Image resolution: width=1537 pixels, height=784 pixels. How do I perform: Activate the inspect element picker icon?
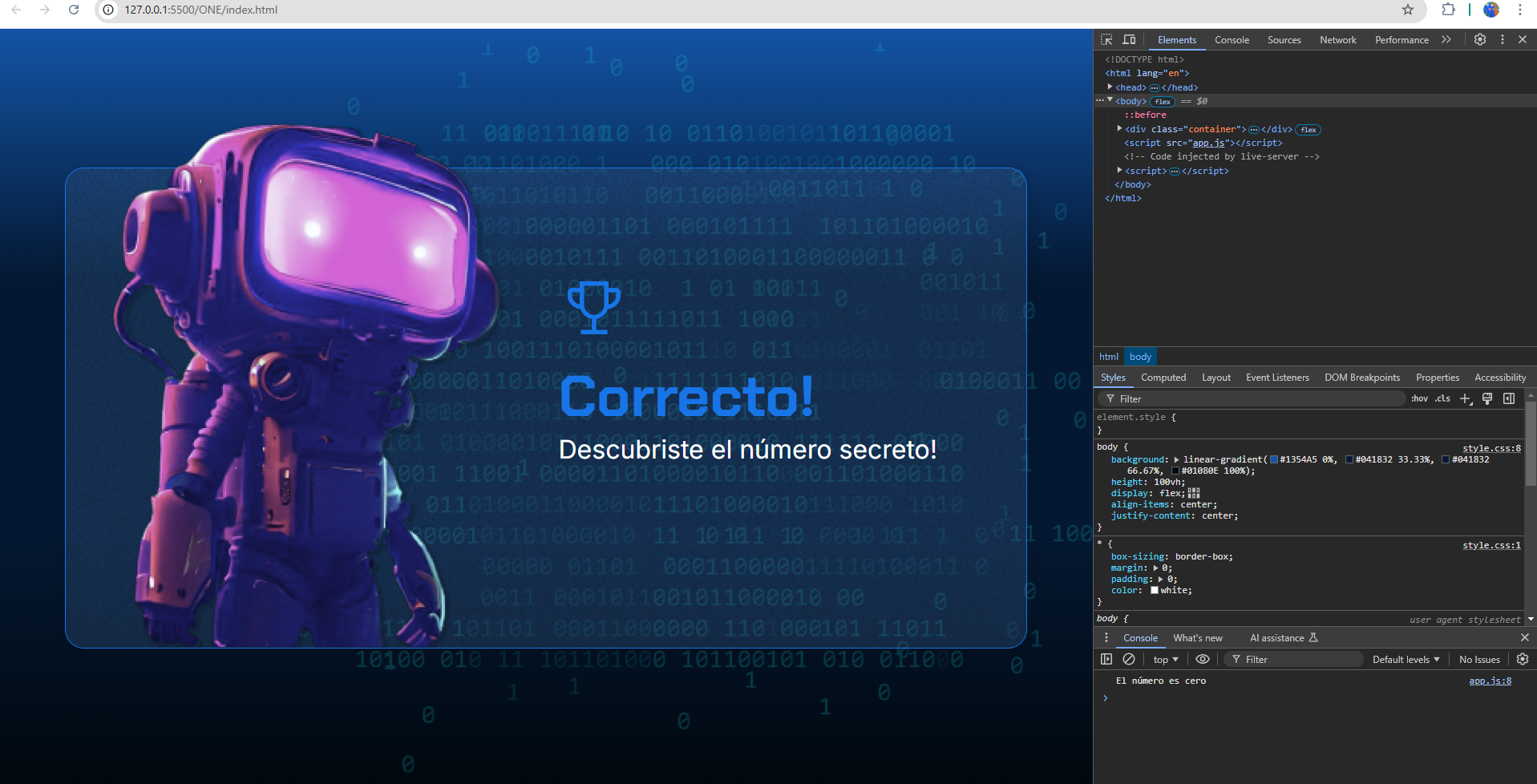pos(1106,39)
